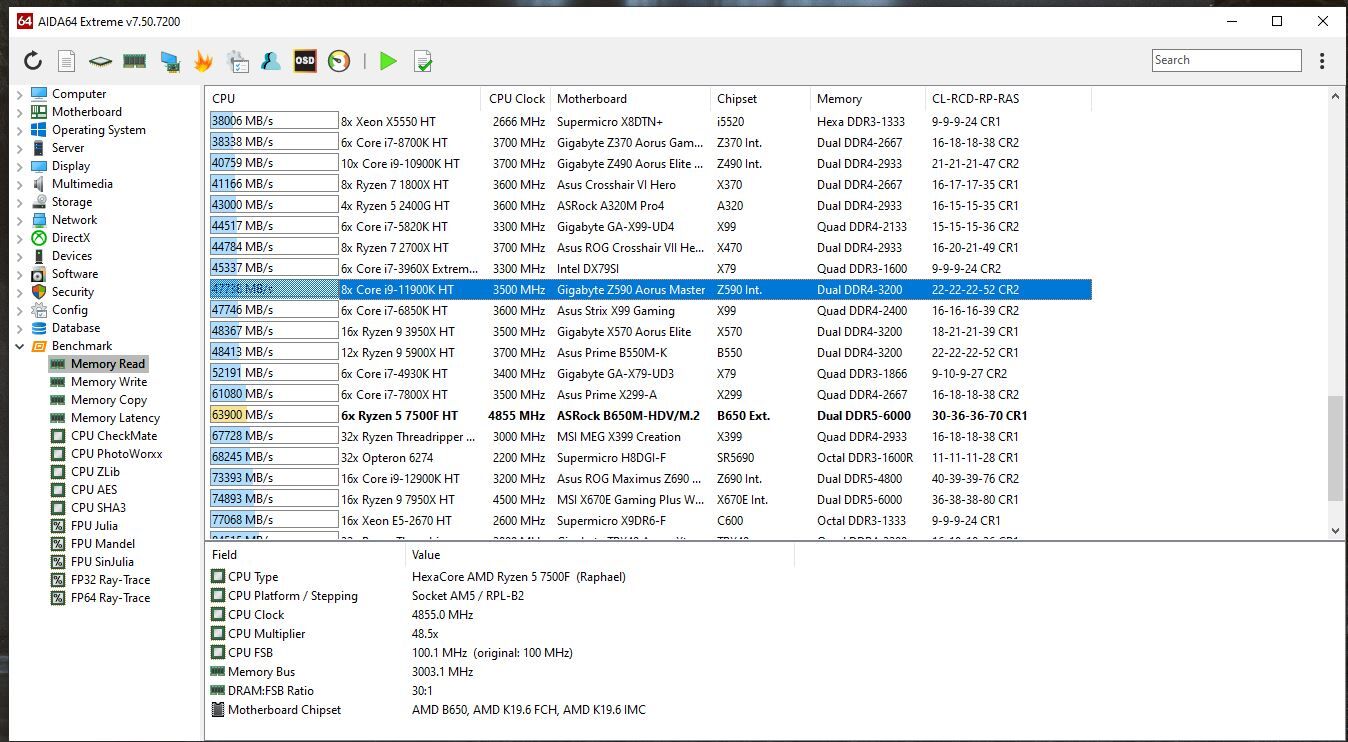This screenshot has width=1348, height=742.
Task: Click the results list vertical scrollbar thumb
Action: (x=1335, y=448)
